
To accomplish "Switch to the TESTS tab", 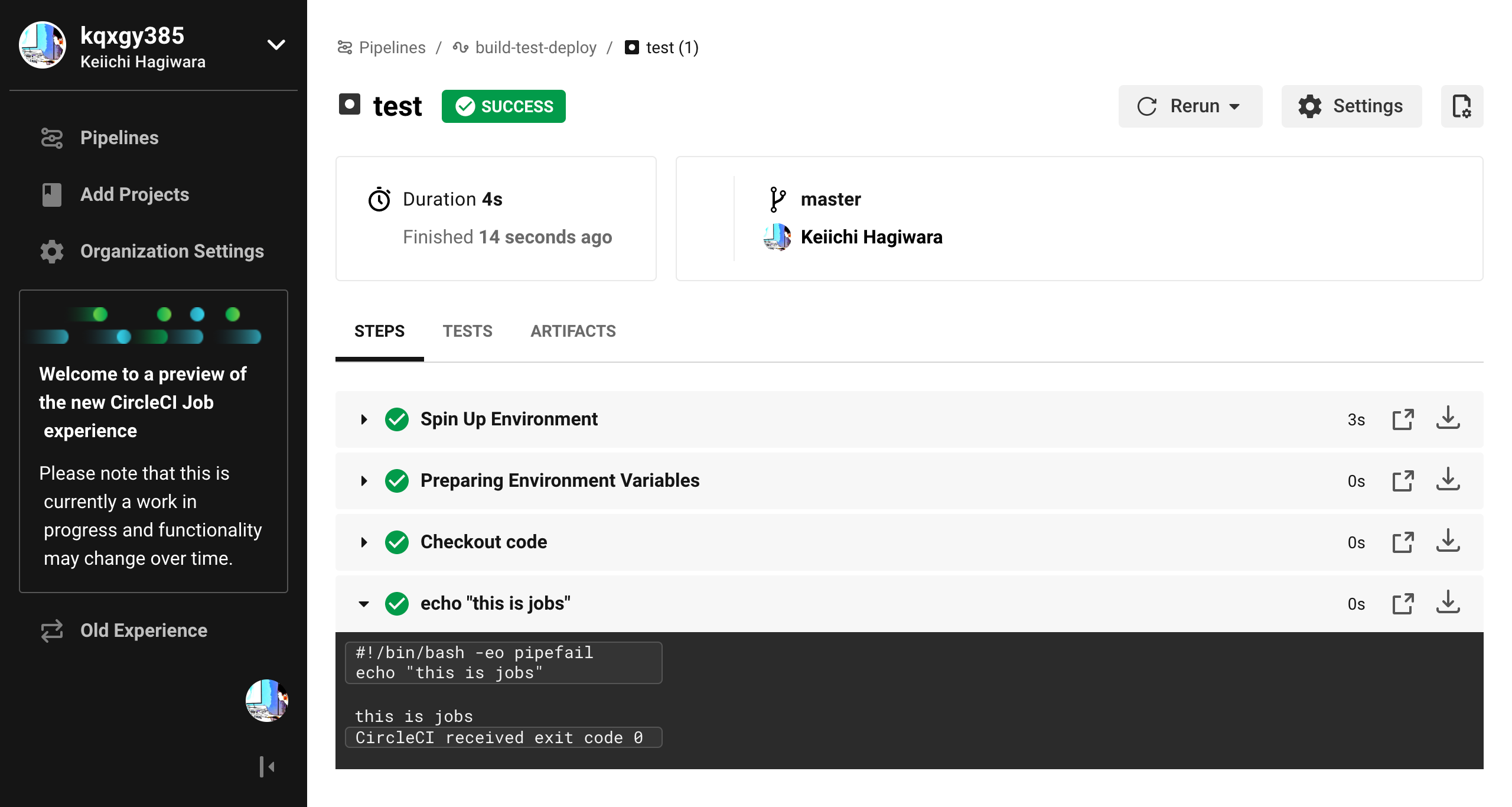I will 467,331.
